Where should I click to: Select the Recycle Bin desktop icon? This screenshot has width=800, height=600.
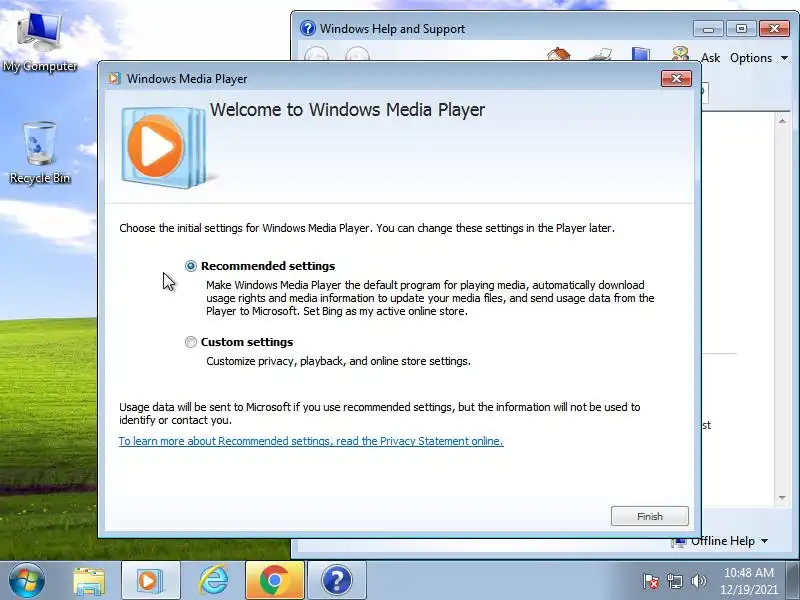[40, 153]
